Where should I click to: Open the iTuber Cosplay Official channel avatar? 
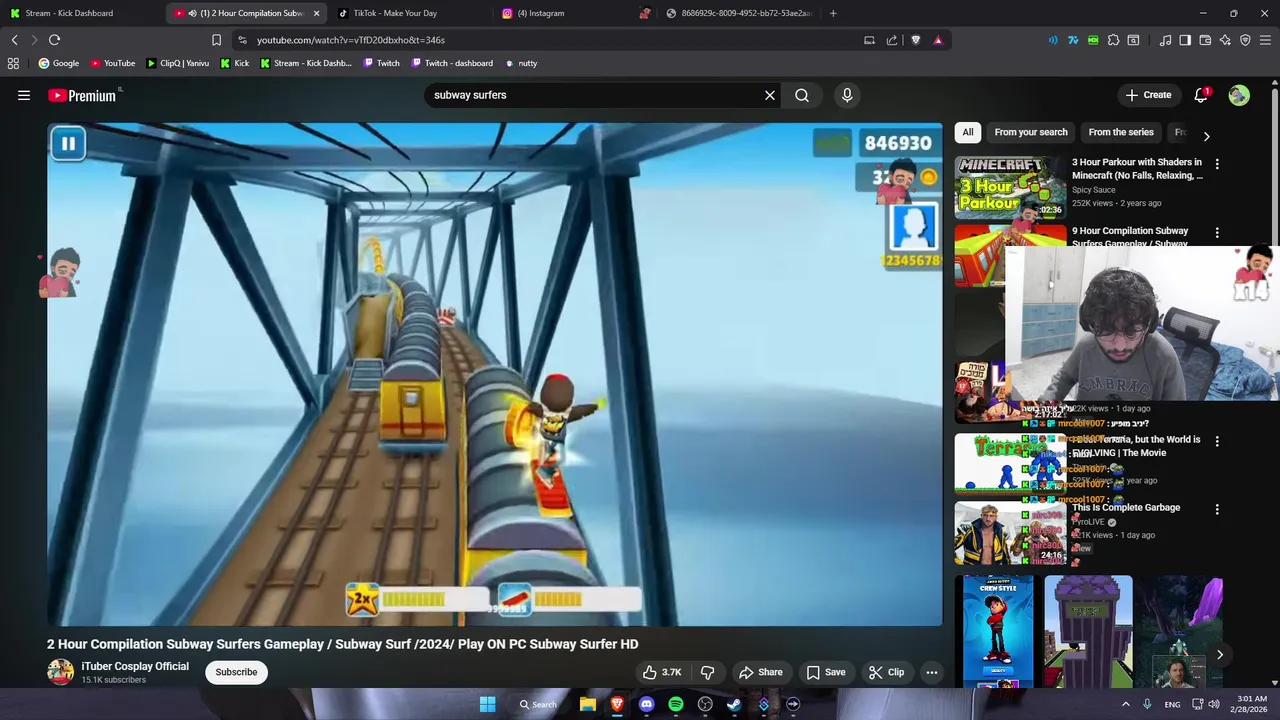pos(60,672)
